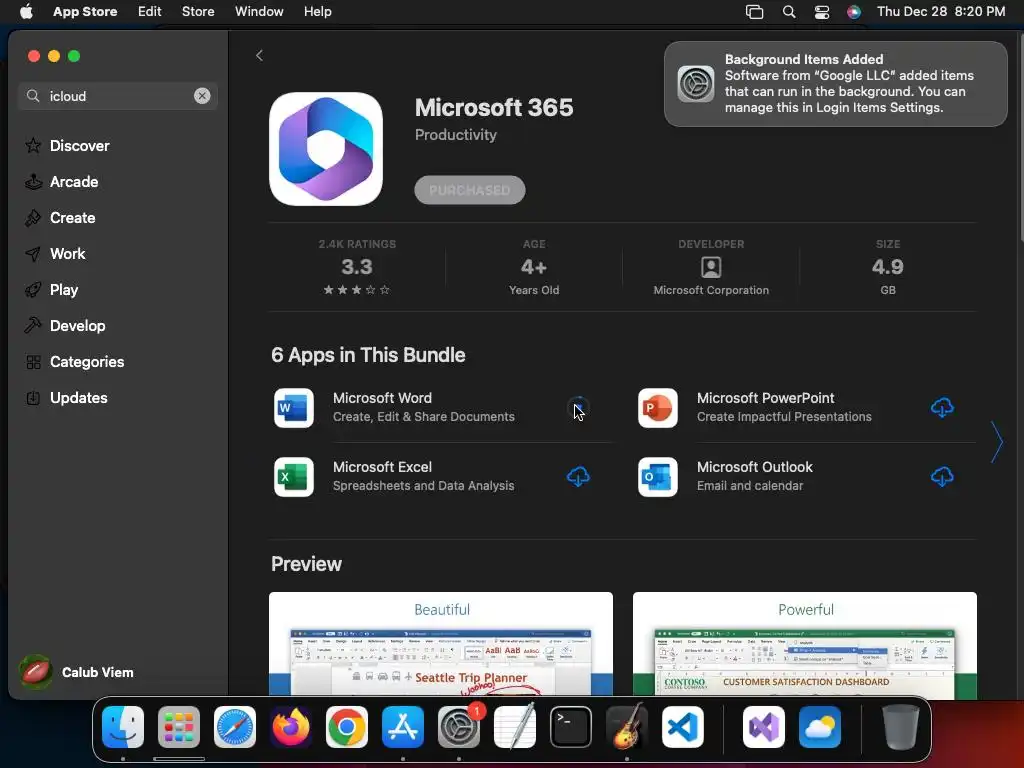The height and width of the screenshot is (768, 1024).
Task: Open Categories in the sidebar
Action: (74, 361)
